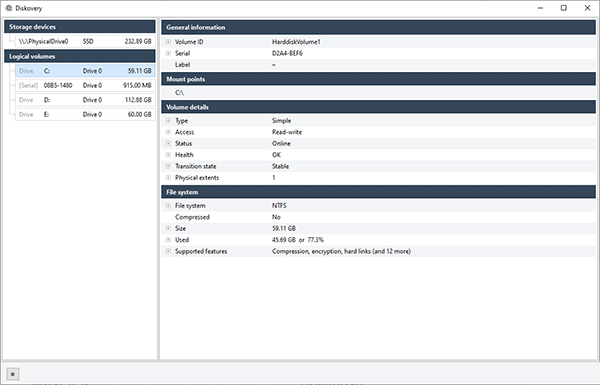
Task: Click the C:\ mount point entry
Action: (x=179, y=93)
